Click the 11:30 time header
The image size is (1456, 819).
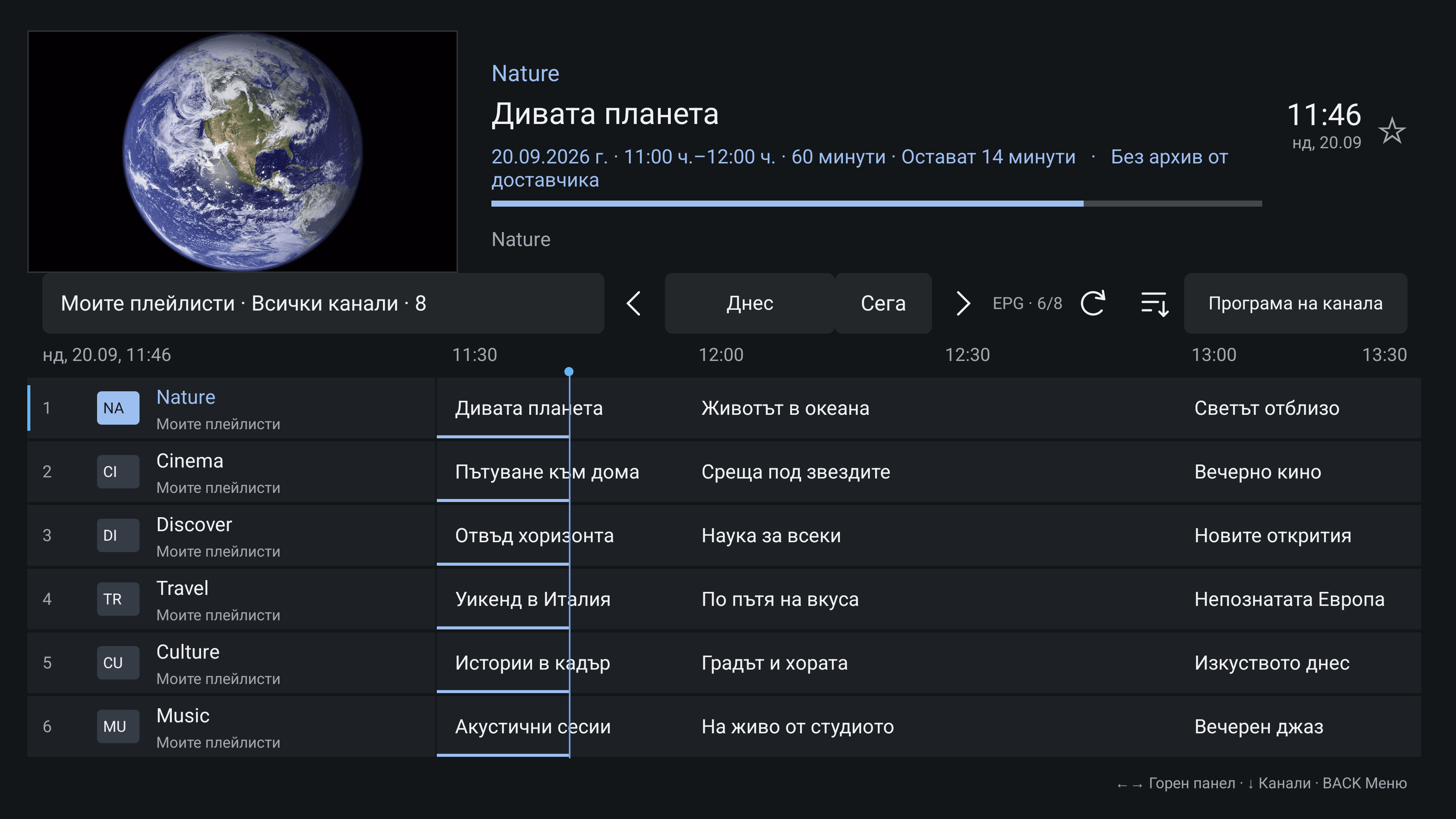pyautogui.click(x=475, y=355)
